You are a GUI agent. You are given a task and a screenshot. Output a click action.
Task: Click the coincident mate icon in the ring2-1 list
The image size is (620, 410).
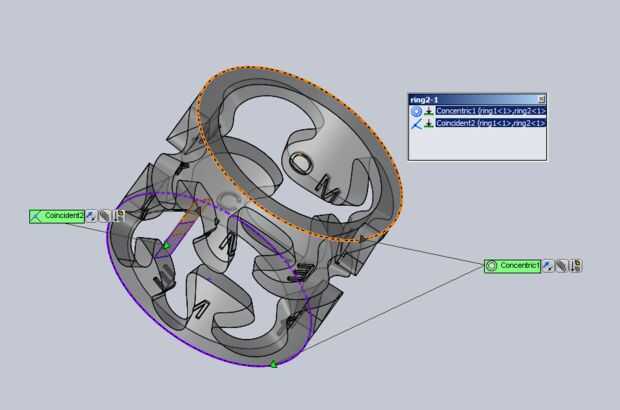[416, 124]
